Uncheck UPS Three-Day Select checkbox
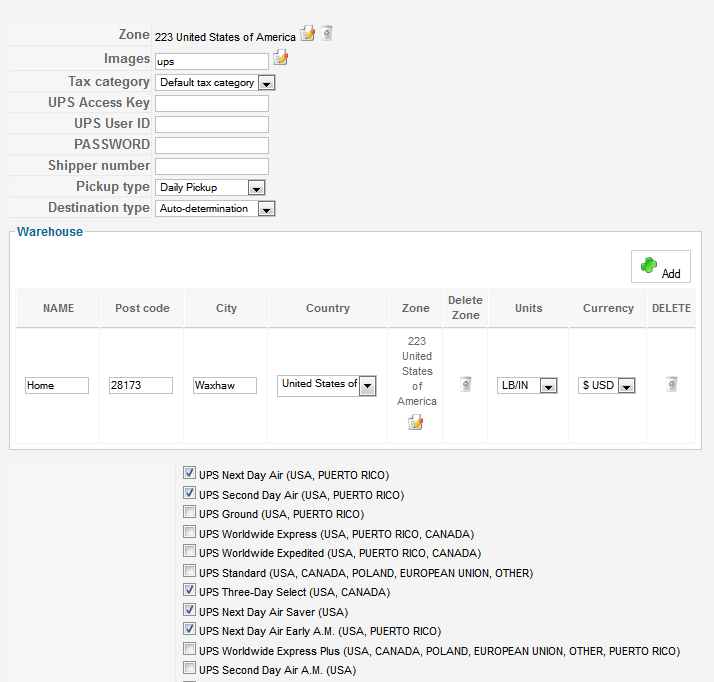Screen dimensions: 714x682 pyautogui.click(x=189, y=590)
